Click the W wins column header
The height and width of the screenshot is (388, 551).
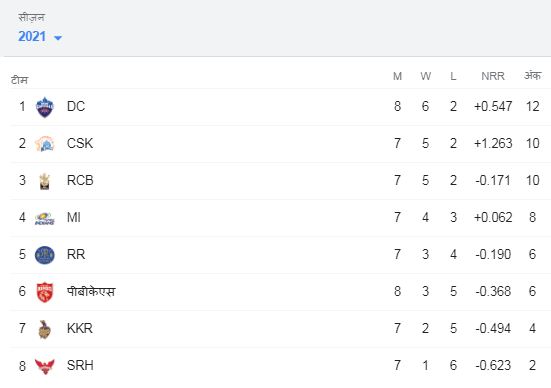[x=426, y=76]
